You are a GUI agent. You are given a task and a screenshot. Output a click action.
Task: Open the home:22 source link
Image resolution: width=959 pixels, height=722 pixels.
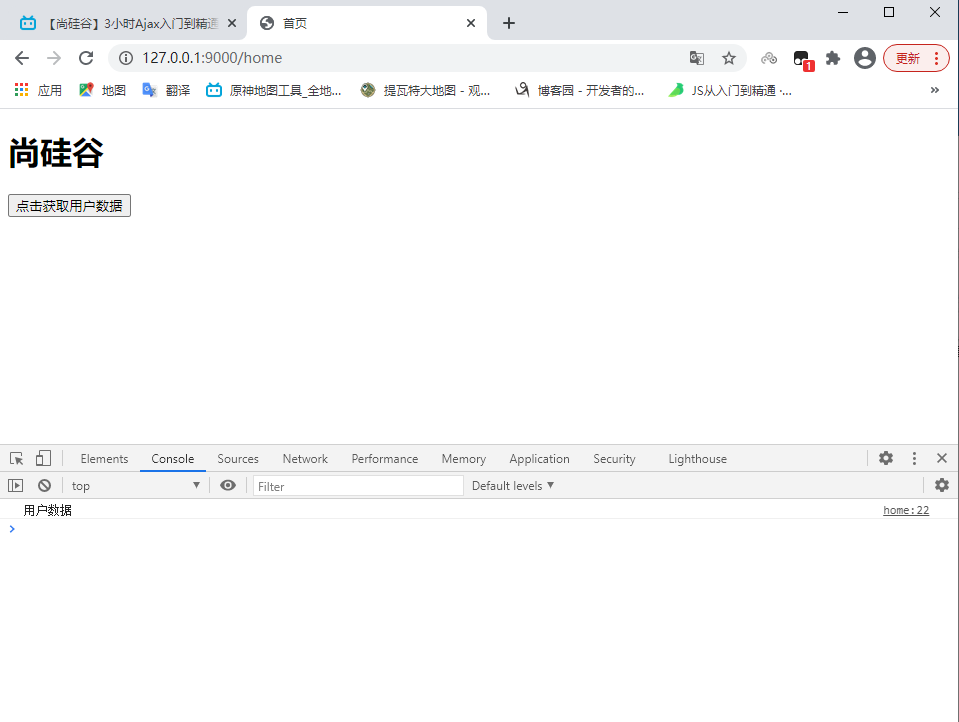[x=906, y=510]
